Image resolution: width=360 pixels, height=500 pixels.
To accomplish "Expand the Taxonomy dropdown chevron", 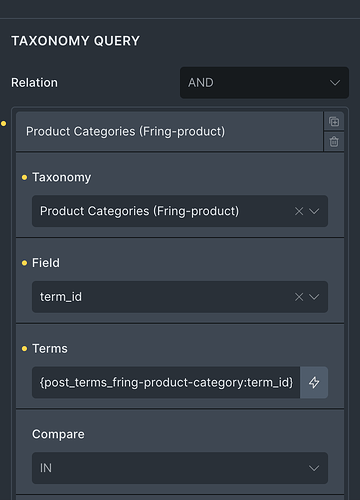I will [x=314, y=211].
